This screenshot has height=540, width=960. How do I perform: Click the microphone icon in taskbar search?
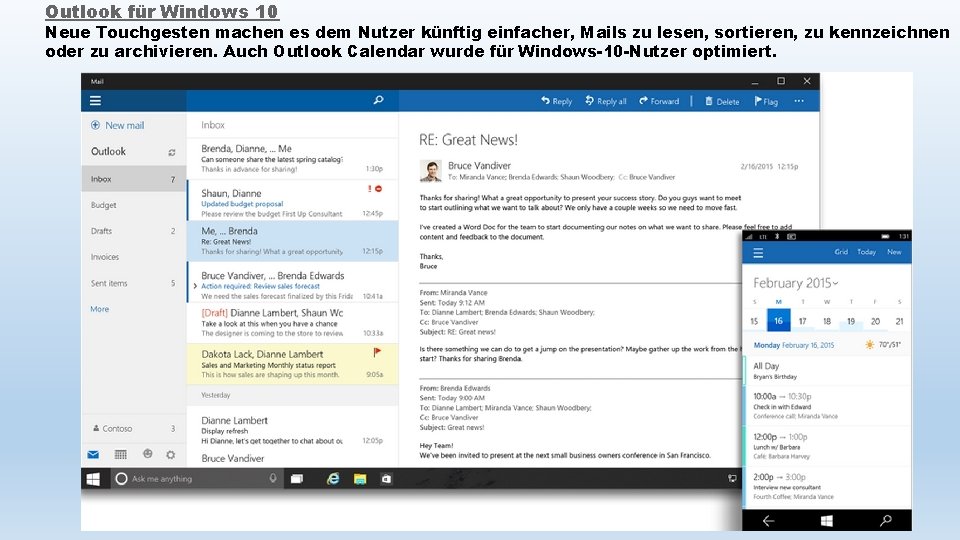(273, 478)
